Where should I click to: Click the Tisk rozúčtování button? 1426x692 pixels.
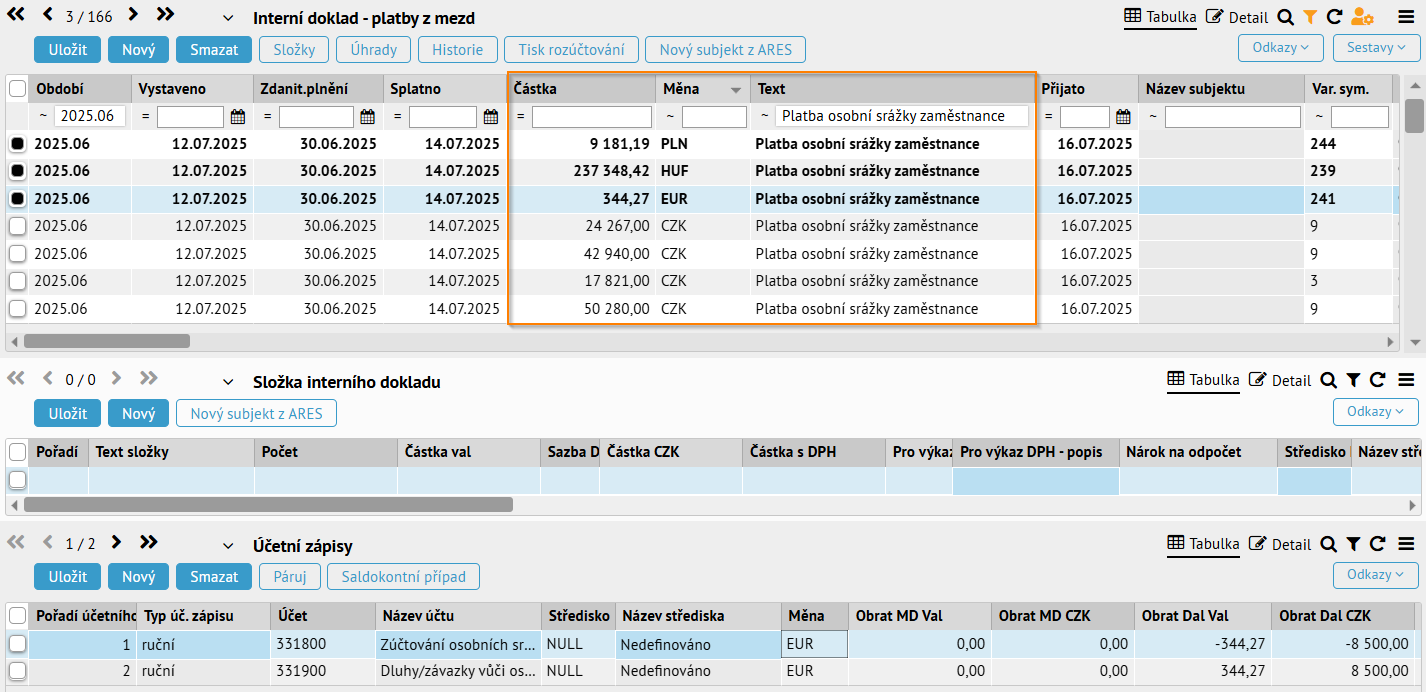[x=571, y=50]
